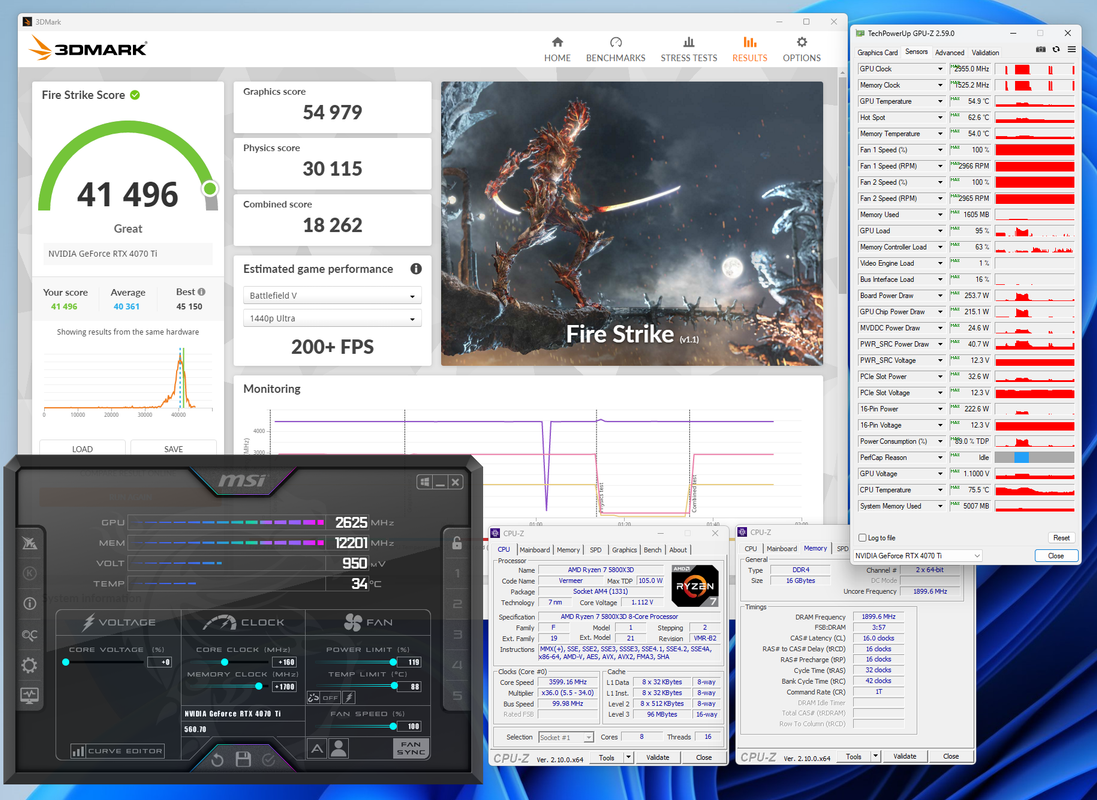Open Board Power Draw sensor dropdown
The image size is (1097, 800).
click(x=940, y=295)
